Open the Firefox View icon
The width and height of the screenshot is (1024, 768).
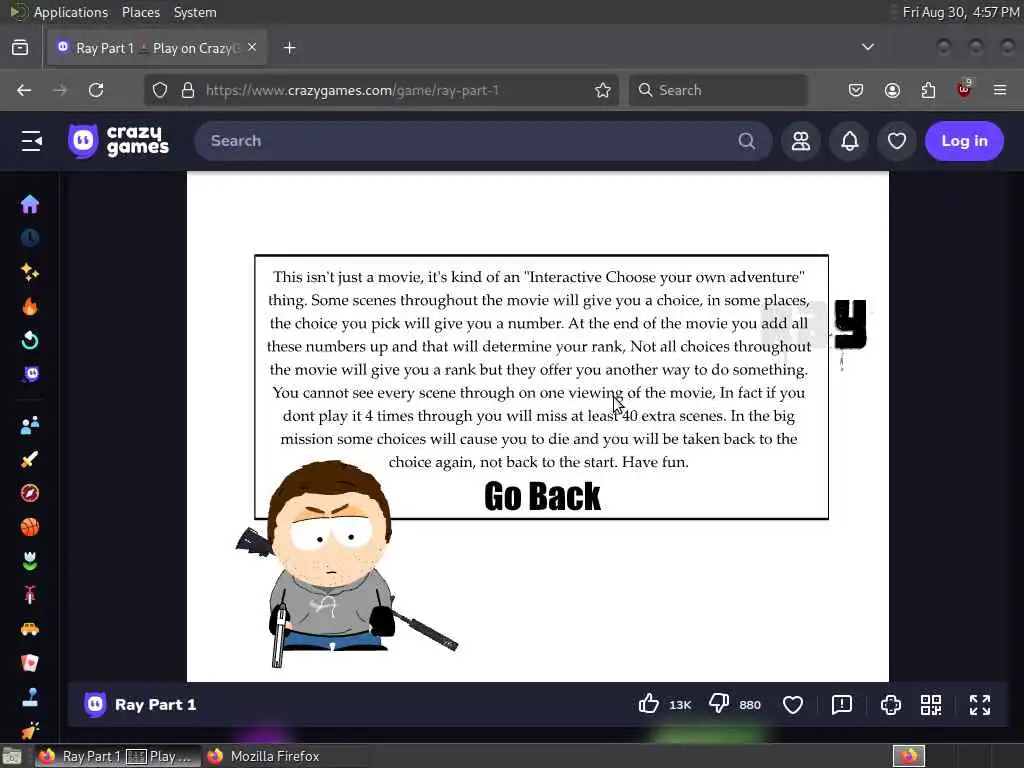click(20, 48)
